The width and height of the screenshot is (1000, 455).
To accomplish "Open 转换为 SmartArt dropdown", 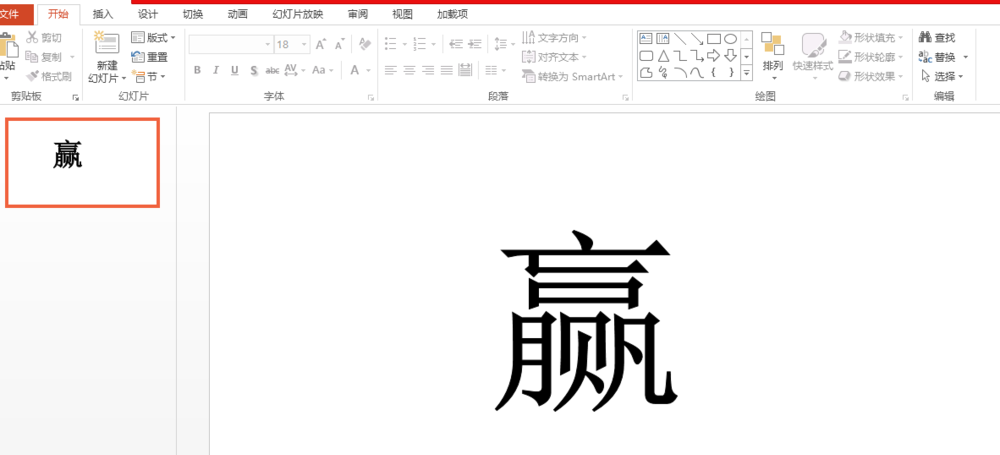I will [573, 77].
